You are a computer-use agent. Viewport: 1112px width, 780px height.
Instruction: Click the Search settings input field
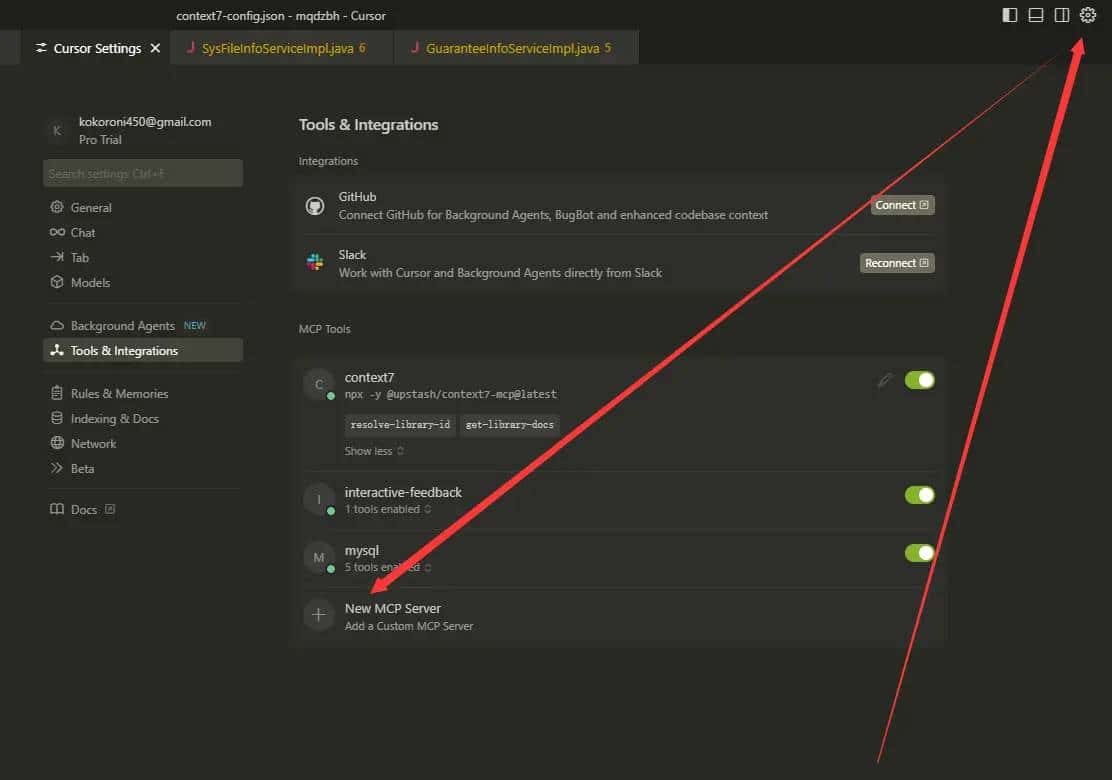click(143, 173)
